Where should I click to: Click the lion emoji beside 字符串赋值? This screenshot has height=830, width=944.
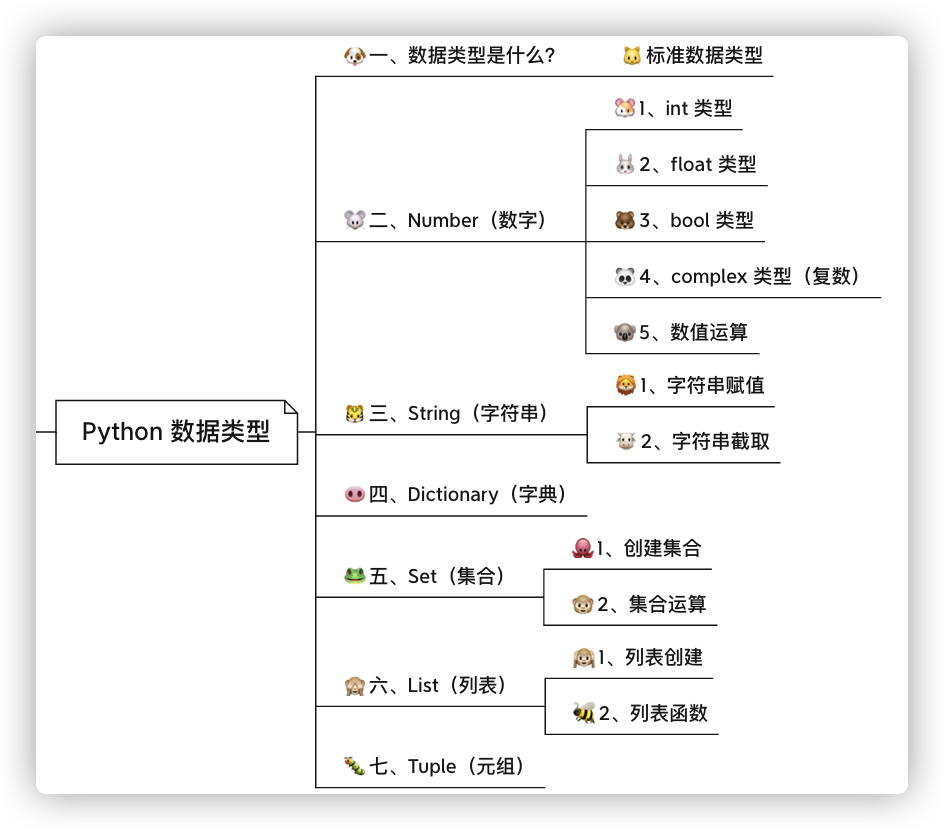[626, 385]
